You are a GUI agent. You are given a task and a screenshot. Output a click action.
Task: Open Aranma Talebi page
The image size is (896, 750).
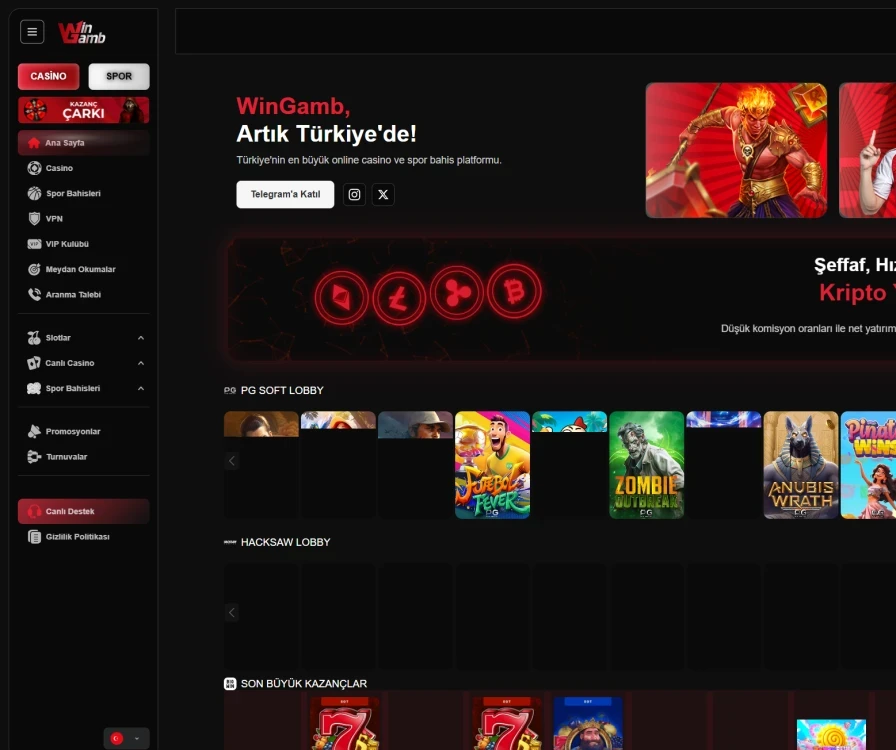tap(83, 294)
